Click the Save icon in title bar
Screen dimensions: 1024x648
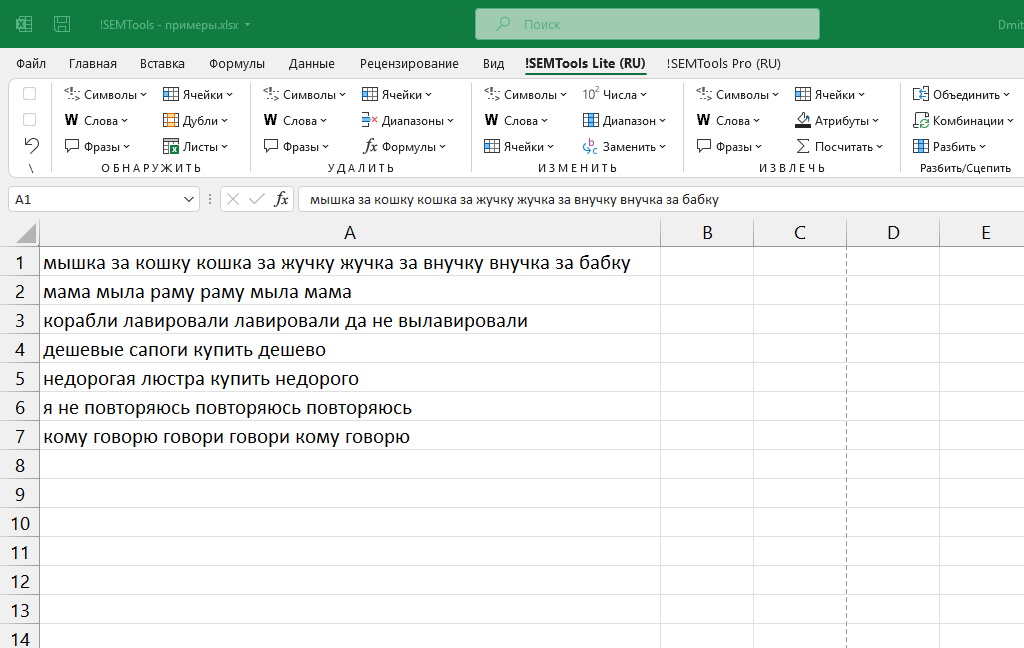pos(62,24)
